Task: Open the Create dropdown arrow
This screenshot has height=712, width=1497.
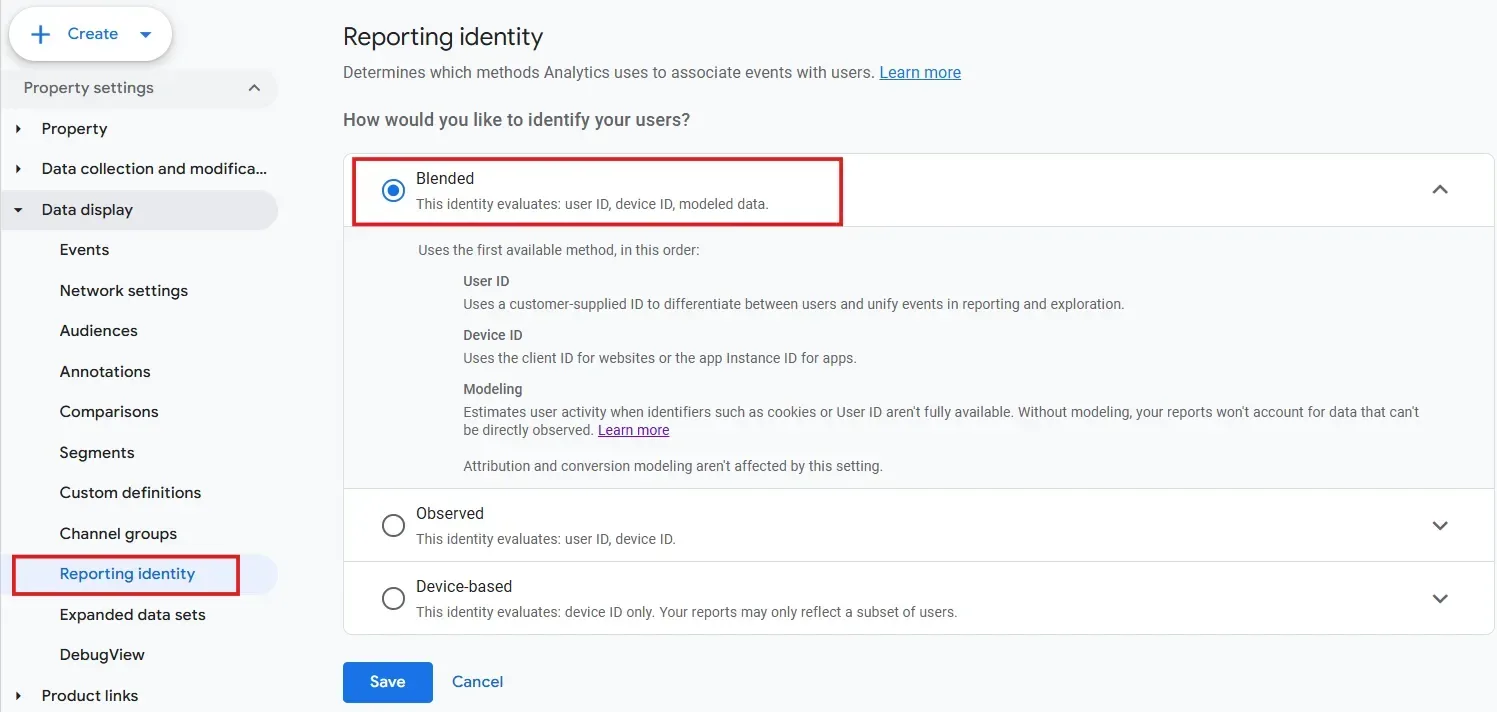Action: click(146, 34)
